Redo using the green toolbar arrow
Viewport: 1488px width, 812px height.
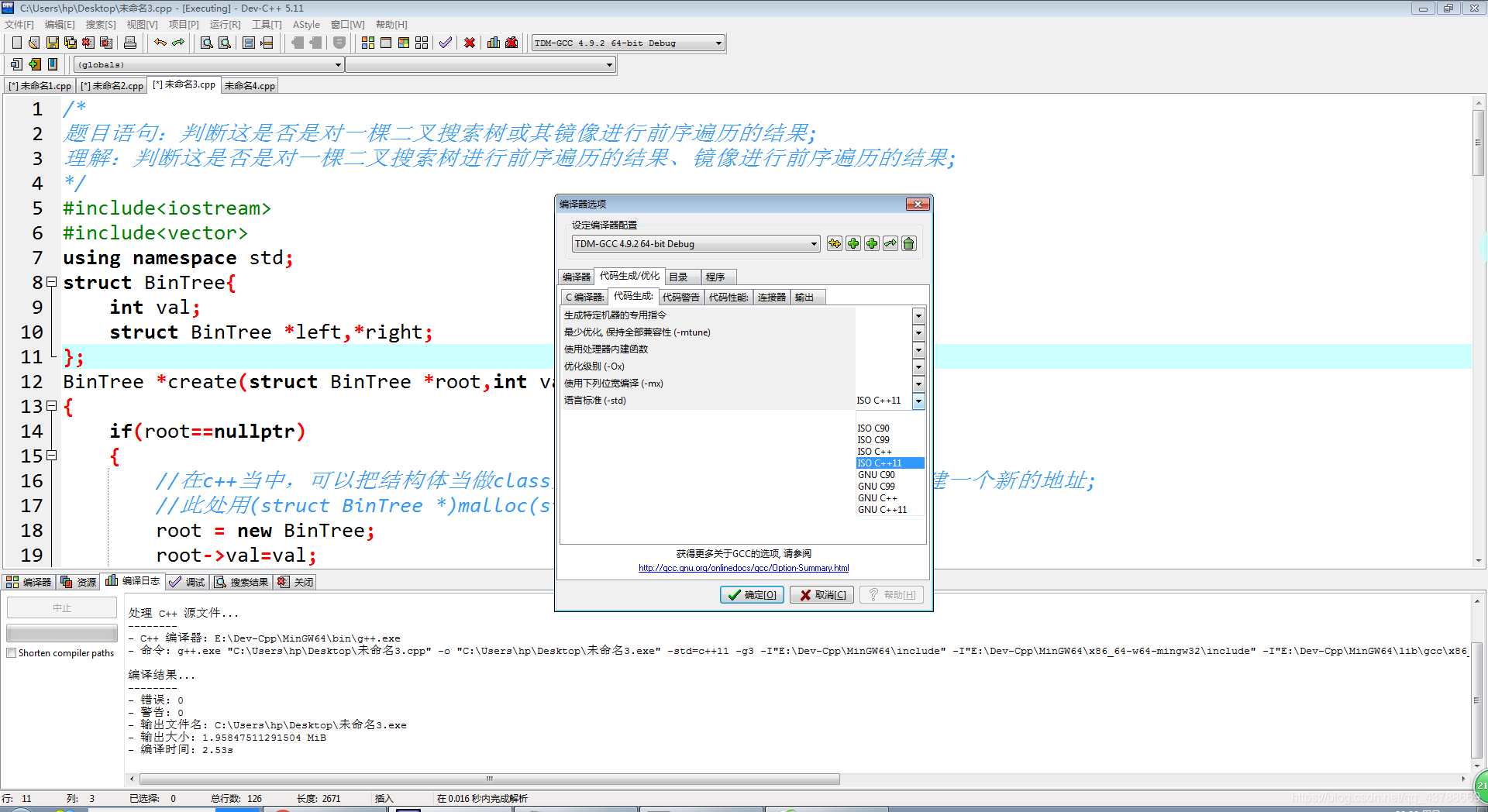pos(178,43)
